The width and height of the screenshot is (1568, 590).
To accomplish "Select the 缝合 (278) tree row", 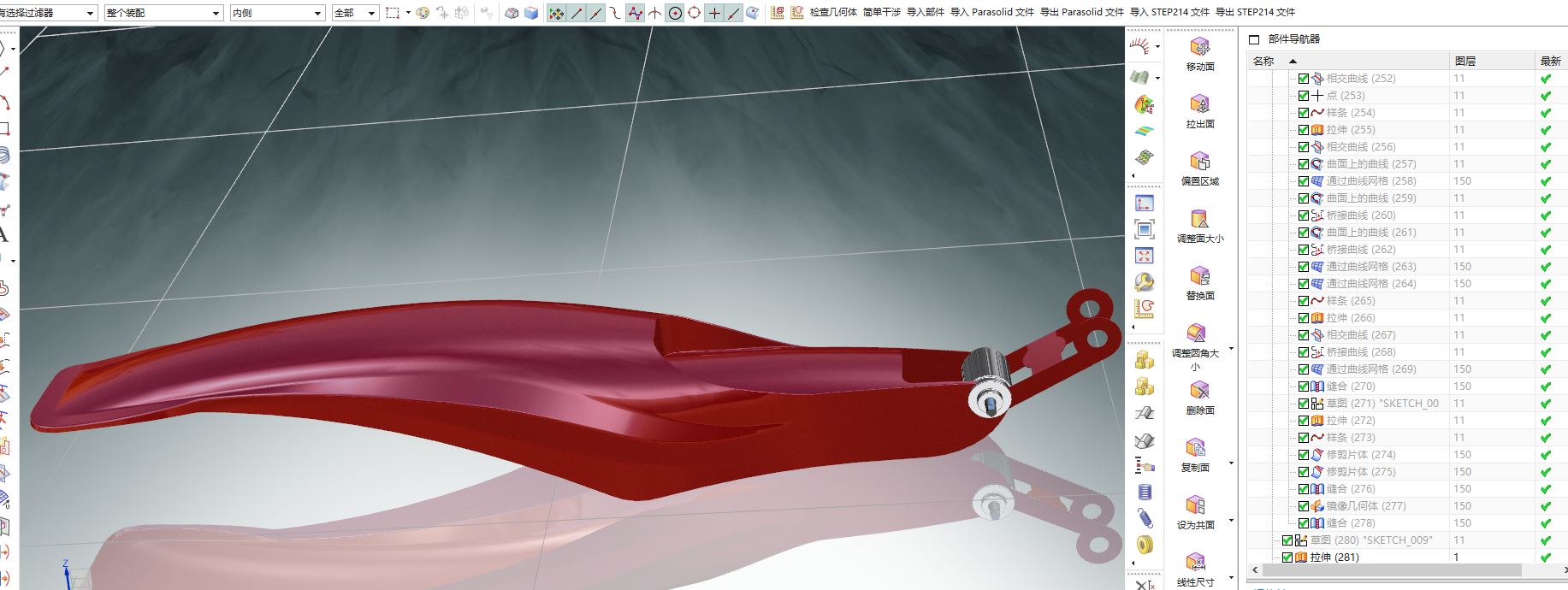I will [x=1407, y=522].
